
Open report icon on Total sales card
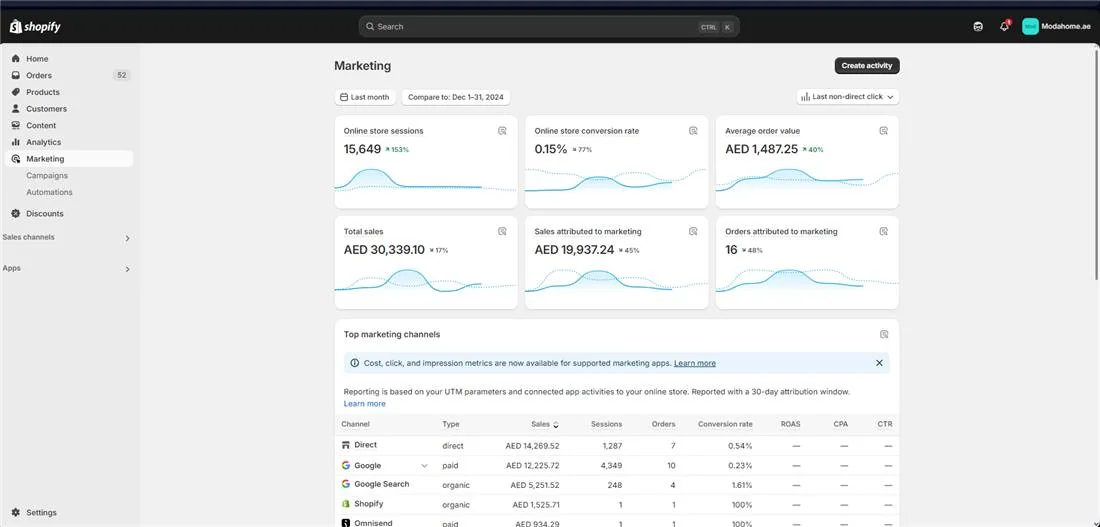tap(502, 232)
